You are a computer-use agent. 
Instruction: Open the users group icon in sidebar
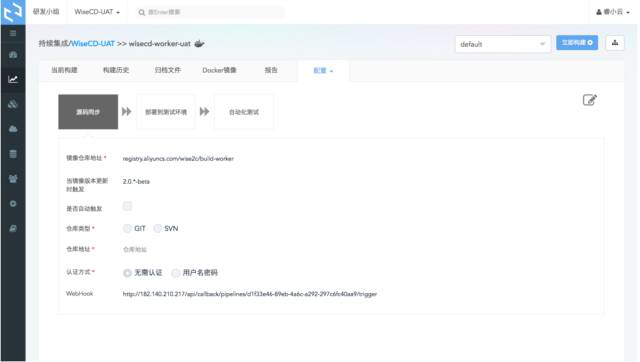point(13,179)
